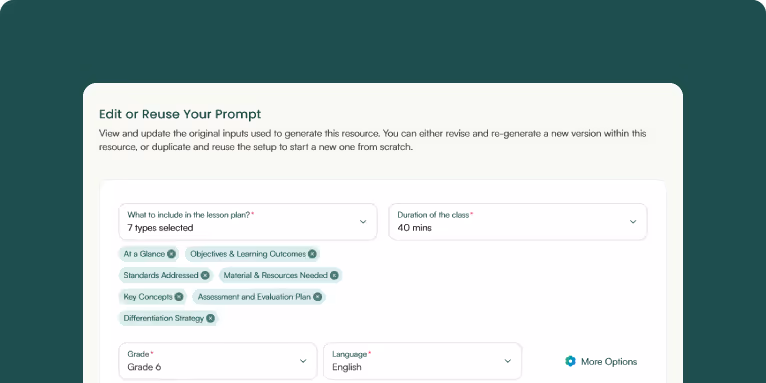
Task: Remove Assessment and Evaluation Plan tag
Action: [318, 297]
